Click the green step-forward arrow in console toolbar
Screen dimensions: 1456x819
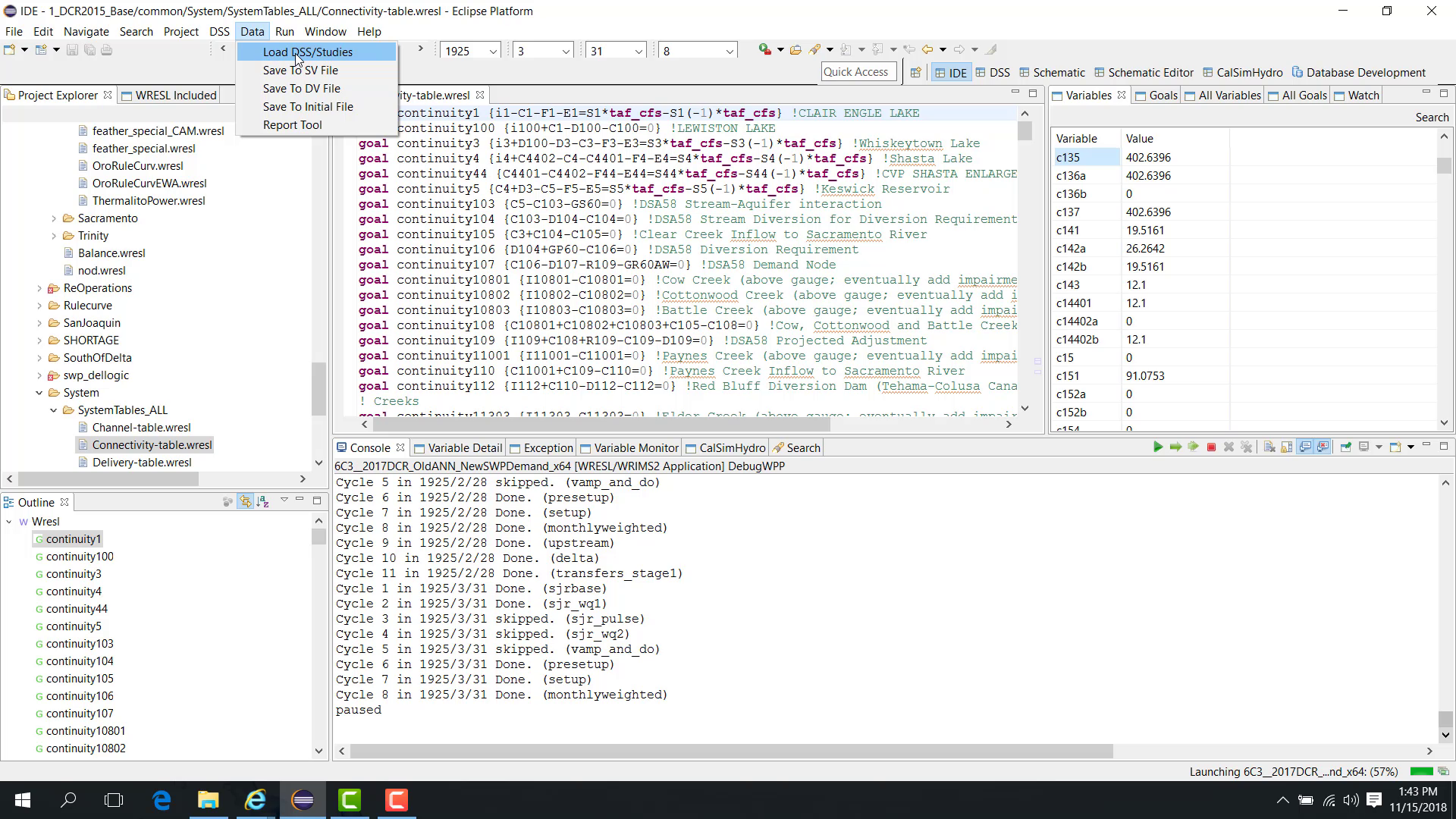click(1175, 447)
